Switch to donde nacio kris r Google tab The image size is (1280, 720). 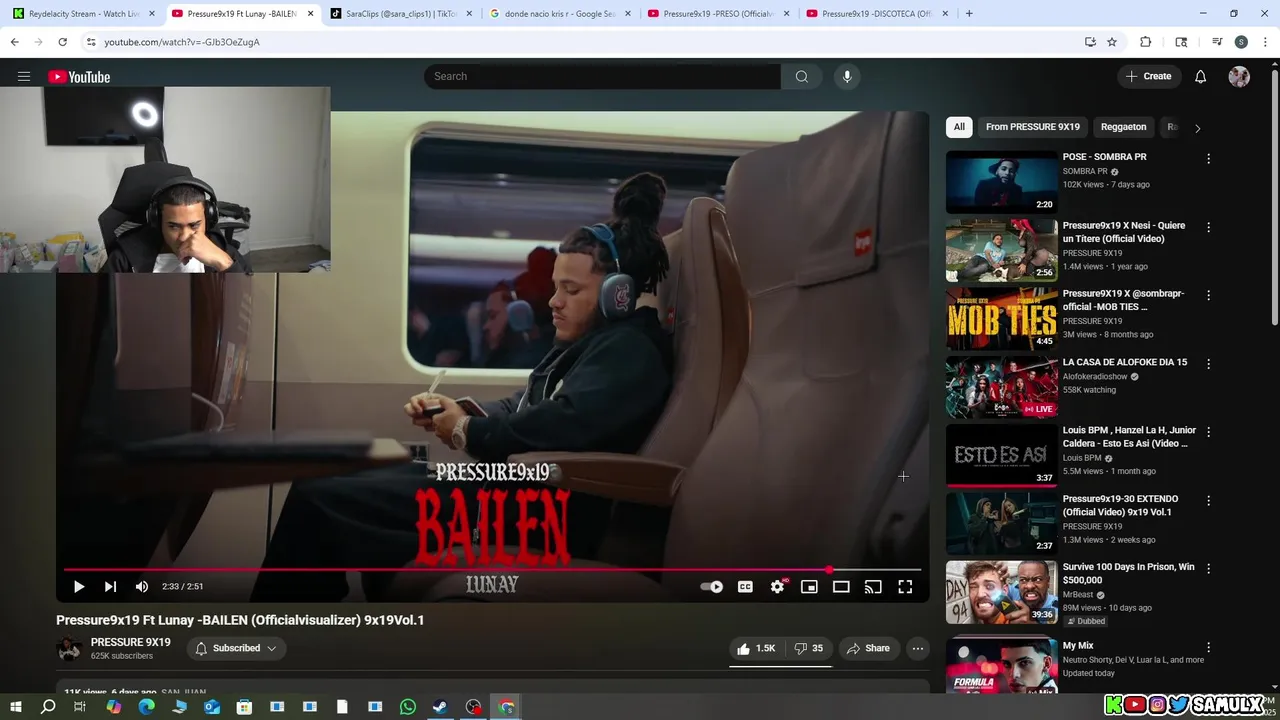click(x=558, y=14)
